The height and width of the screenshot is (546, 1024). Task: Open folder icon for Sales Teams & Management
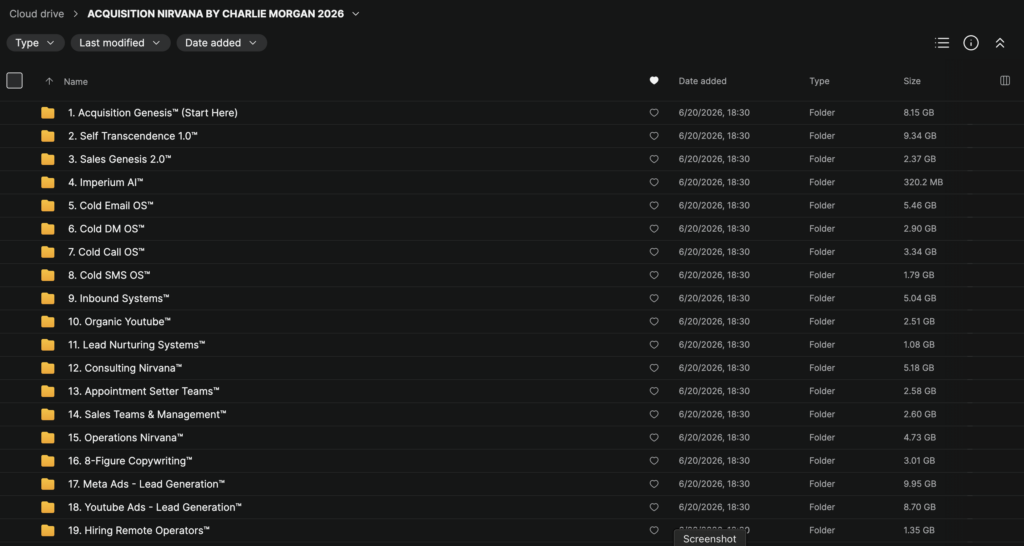point(48,415)
